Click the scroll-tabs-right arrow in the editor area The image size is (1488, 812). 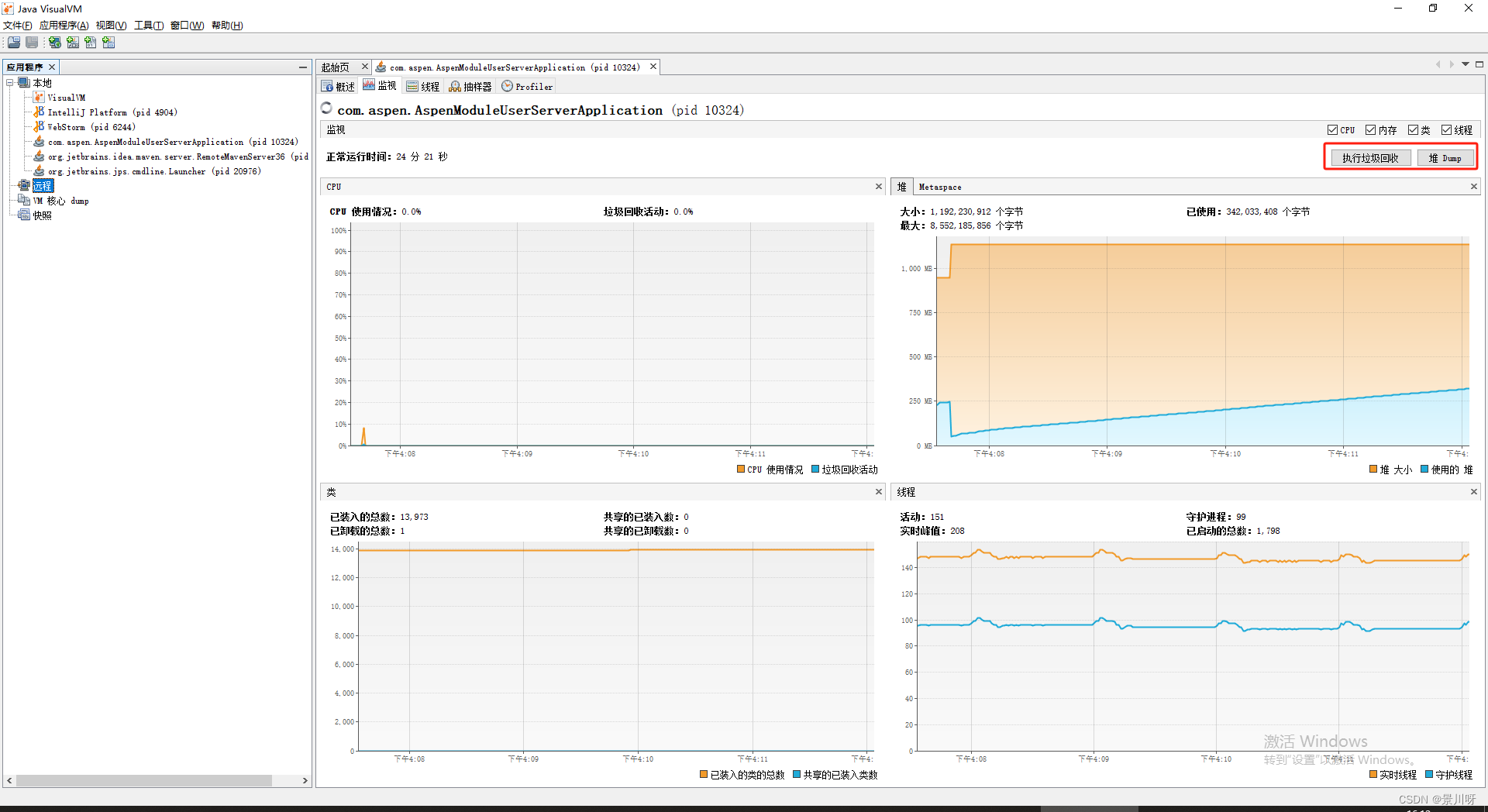click(x=1452, y=64)
